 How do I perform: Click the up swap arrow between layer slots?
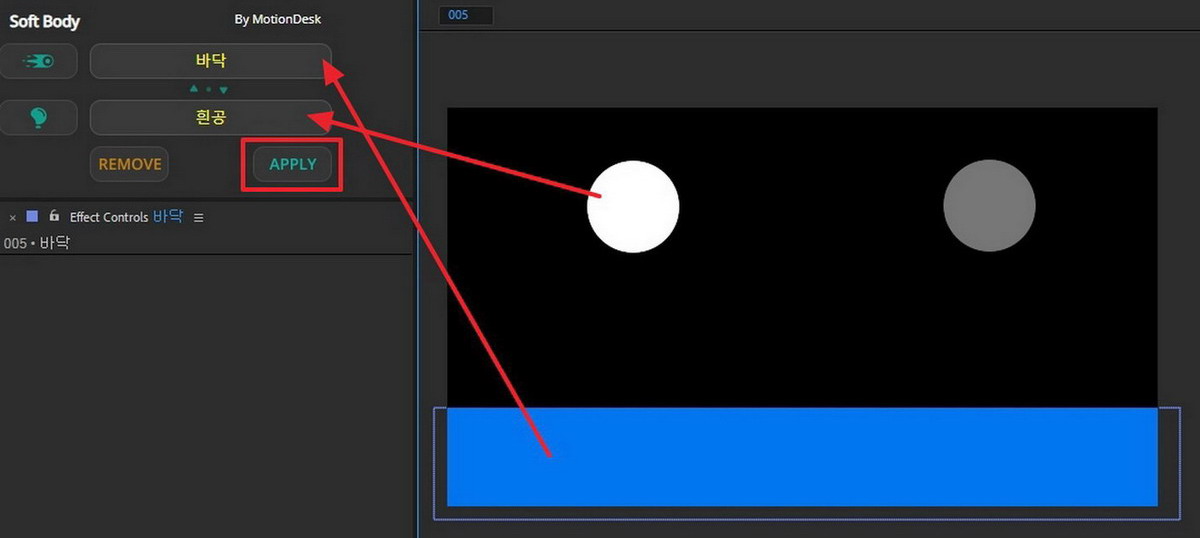pyautogui.click(x=194, y=90)
